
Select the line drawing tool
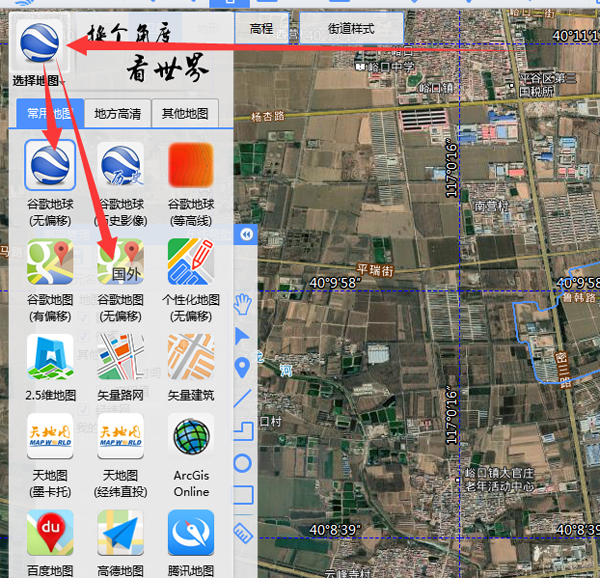(x=243, y=398)
